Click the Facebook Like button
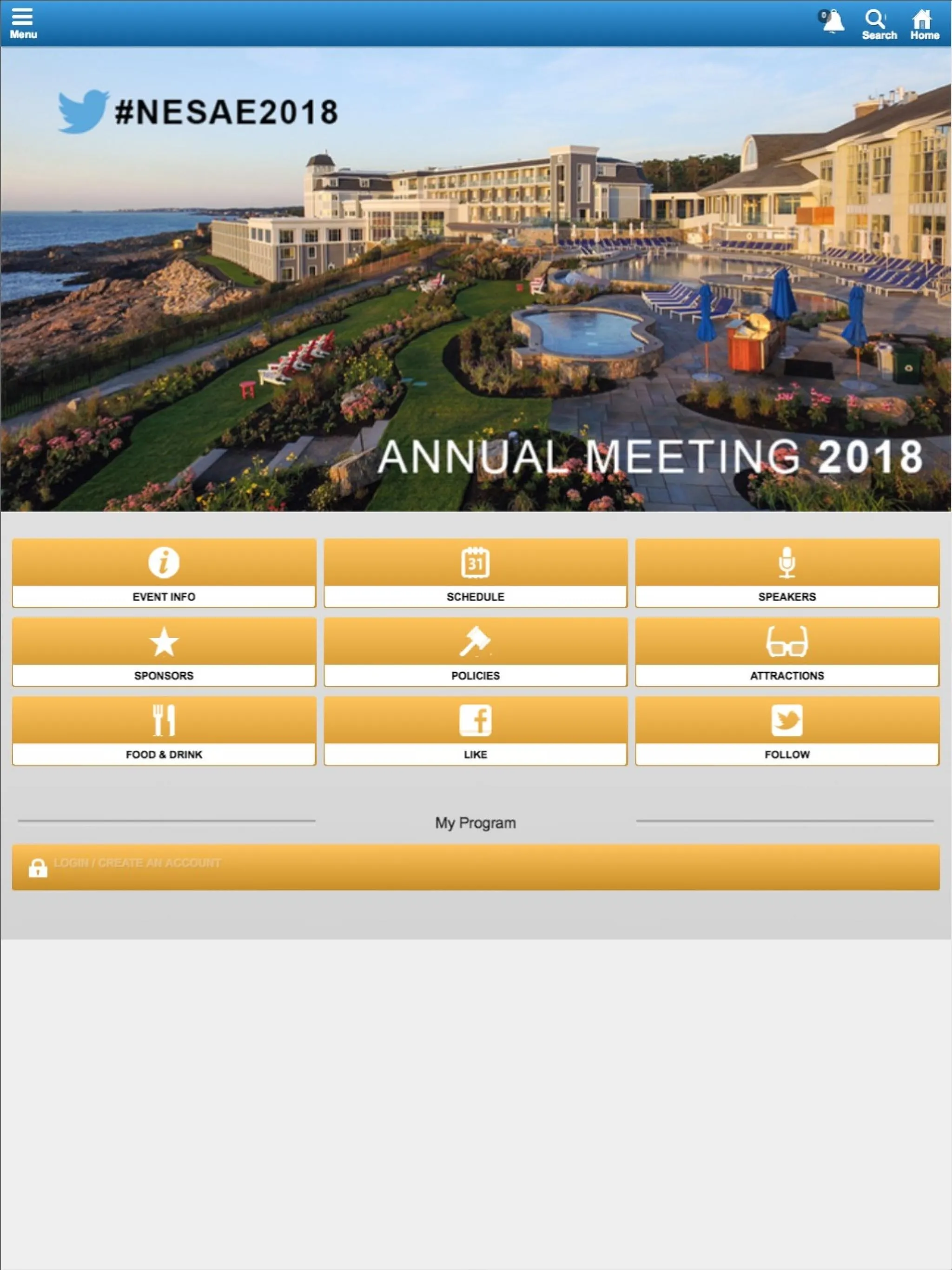952x1270 pixels. [x=475, y=730]
